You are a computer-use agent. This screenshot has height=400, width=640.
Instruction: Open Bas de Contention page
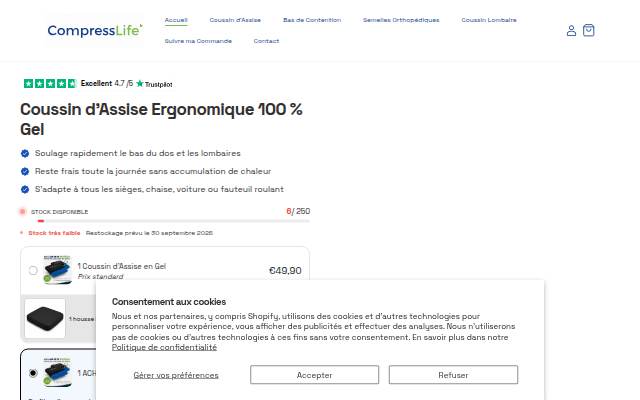click(312, 20)
